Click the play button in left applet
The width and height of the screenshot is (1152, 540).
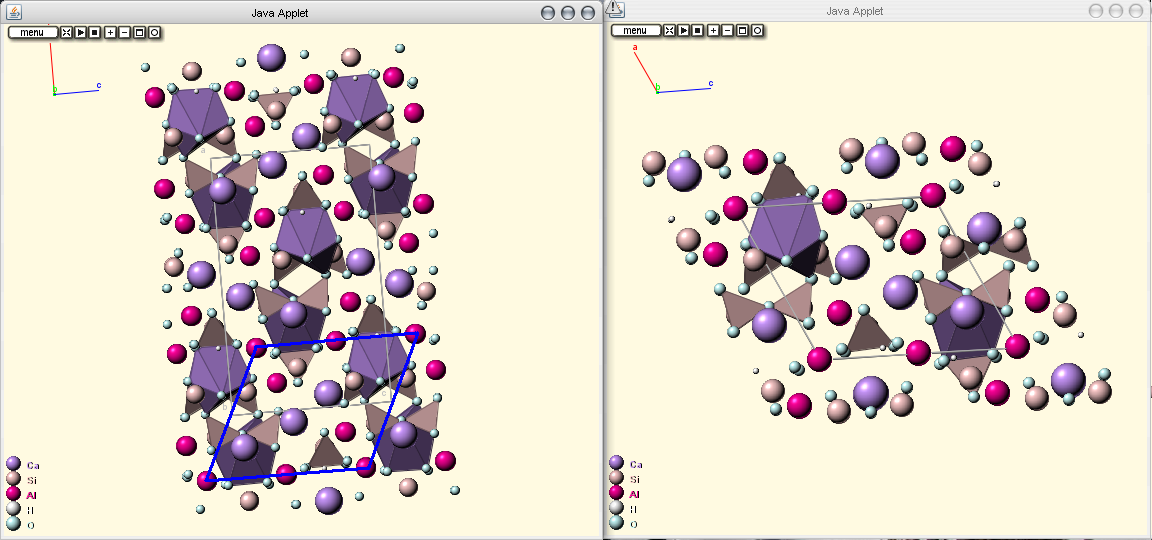pos(80,32)
